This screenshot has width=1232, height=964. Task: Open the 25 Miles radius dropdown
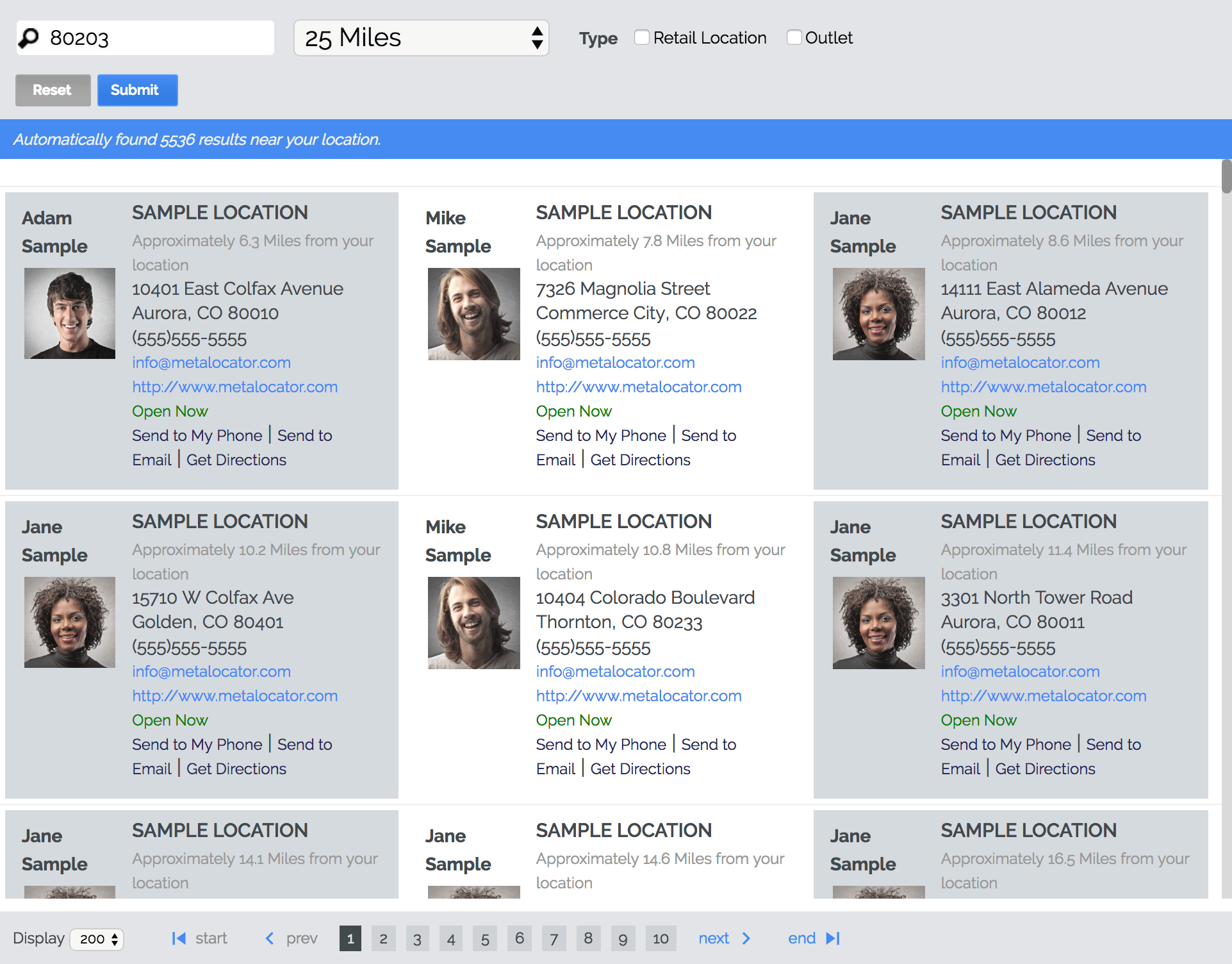[421, 38]
